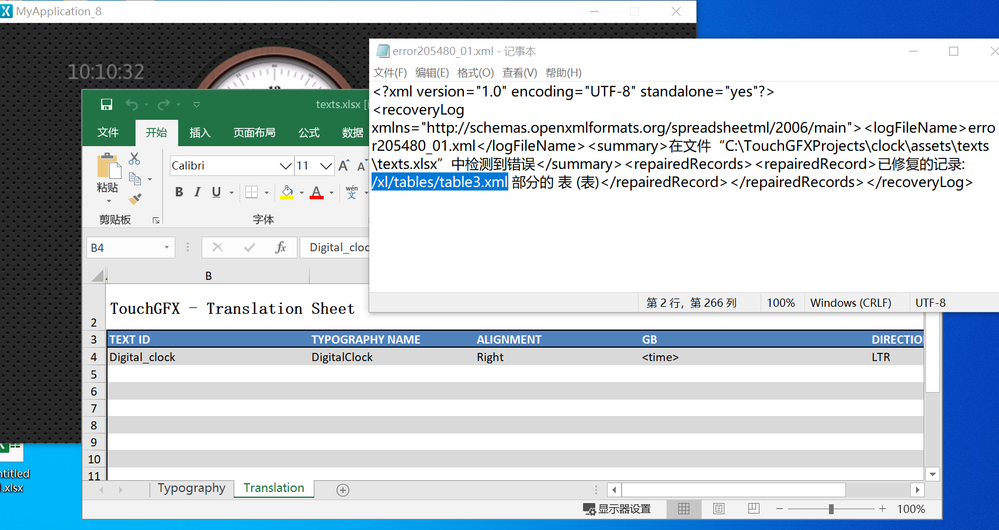This screenshot has width=999, height=530.
Task: Add a new sheet with plus icon
Action: pyautogui.click(x=343, y=490)
